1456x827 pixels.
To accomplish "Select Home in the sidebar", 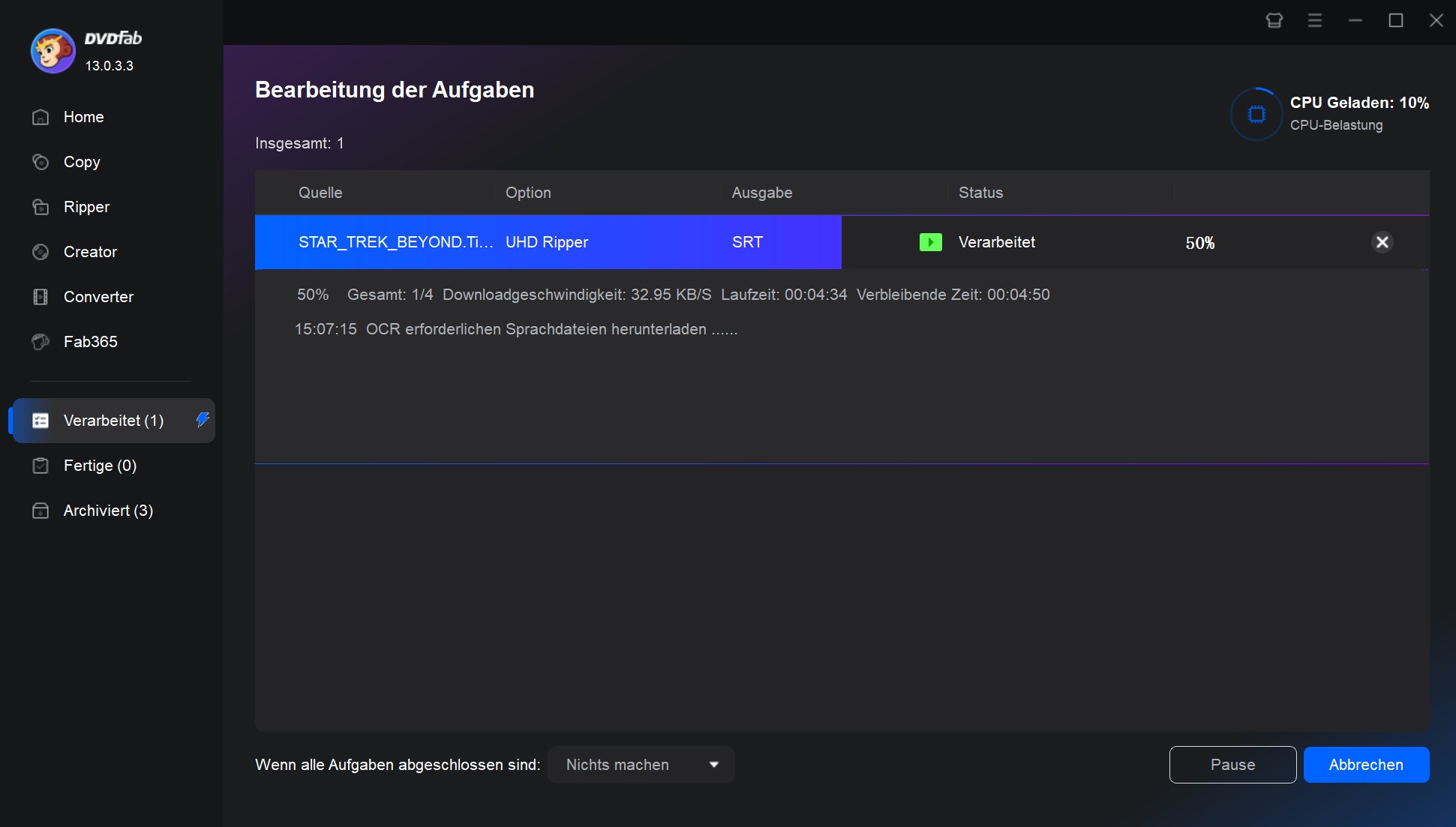I will 84,117.
